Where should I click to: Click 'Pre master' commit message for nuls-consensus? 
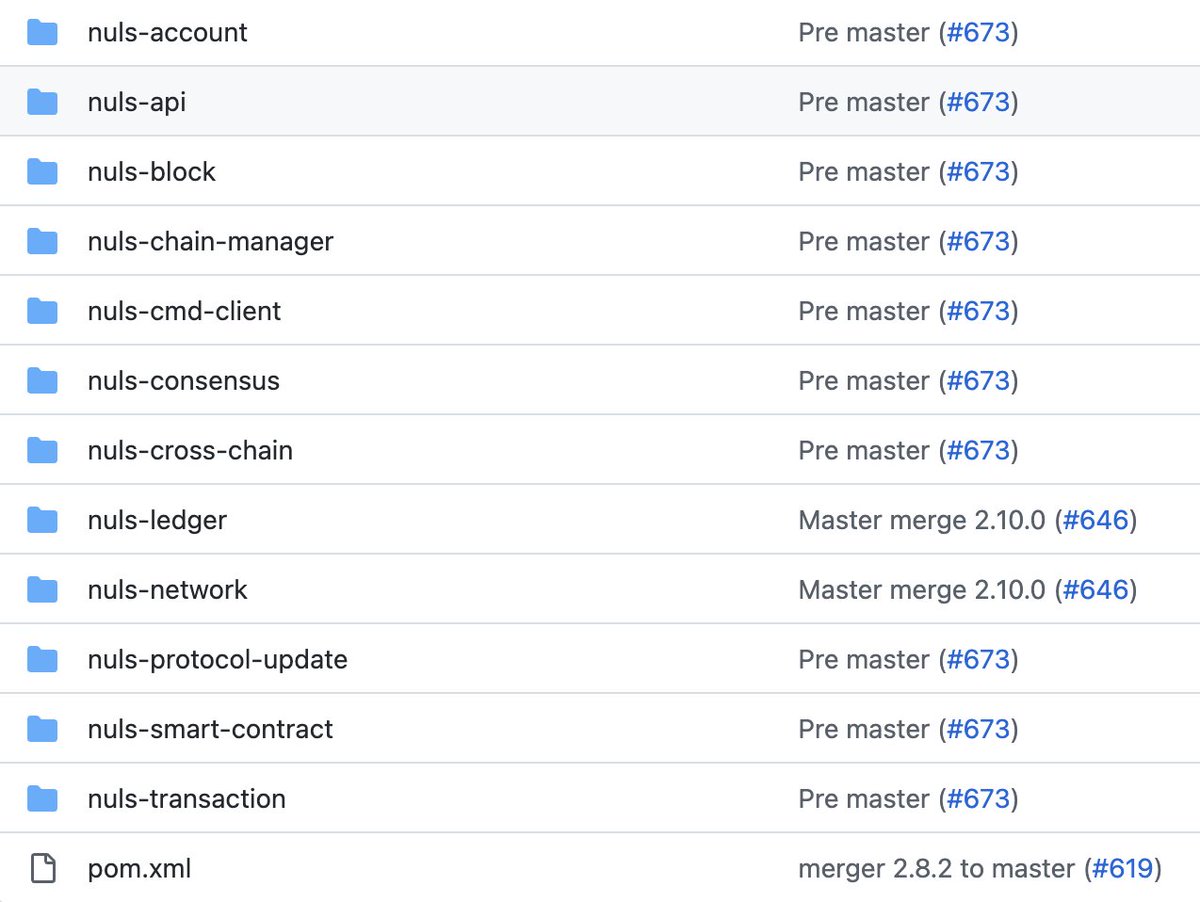864,381
